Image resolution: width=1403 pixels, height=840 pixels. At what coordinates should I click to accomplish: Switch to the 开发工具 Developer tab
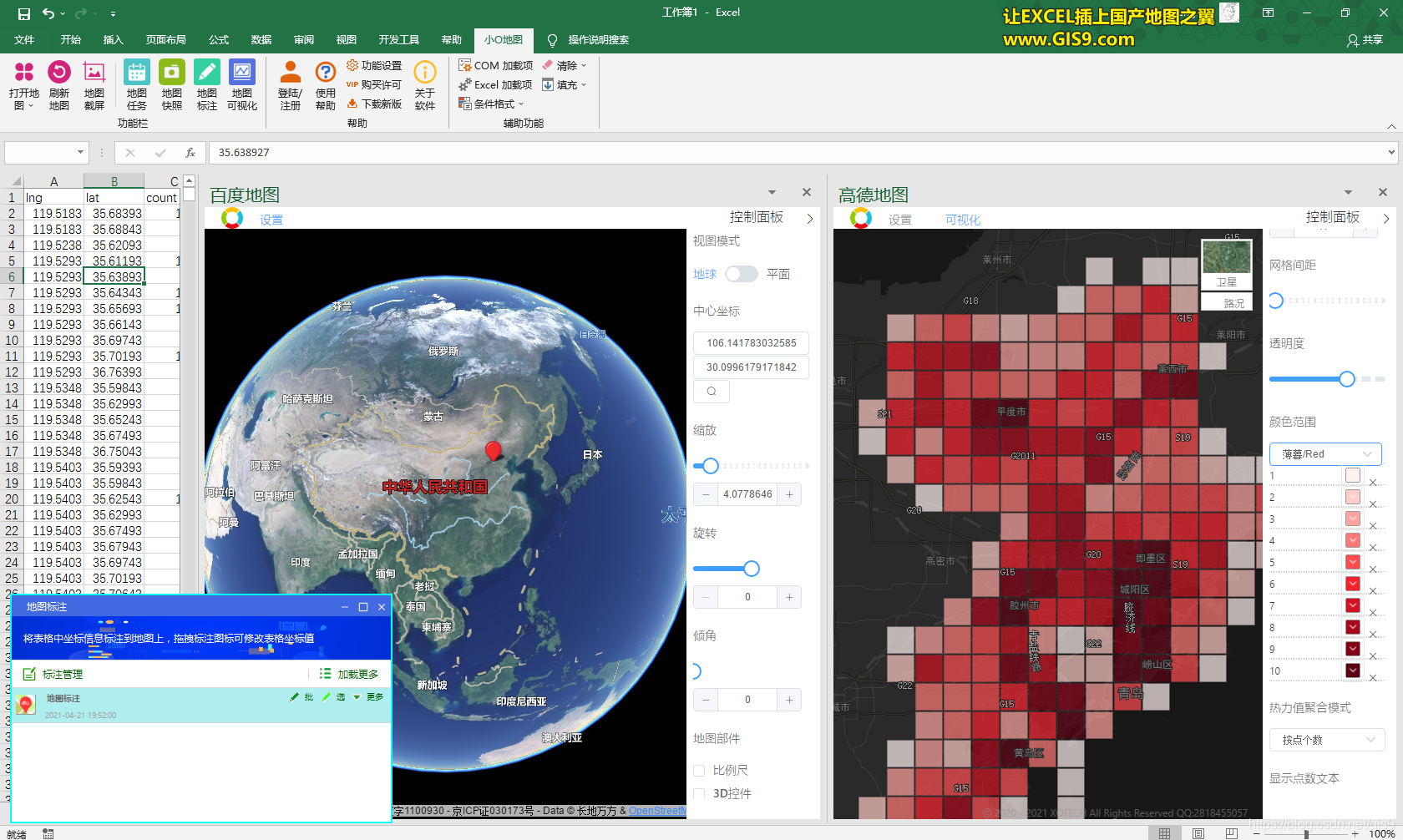[399, 40]
